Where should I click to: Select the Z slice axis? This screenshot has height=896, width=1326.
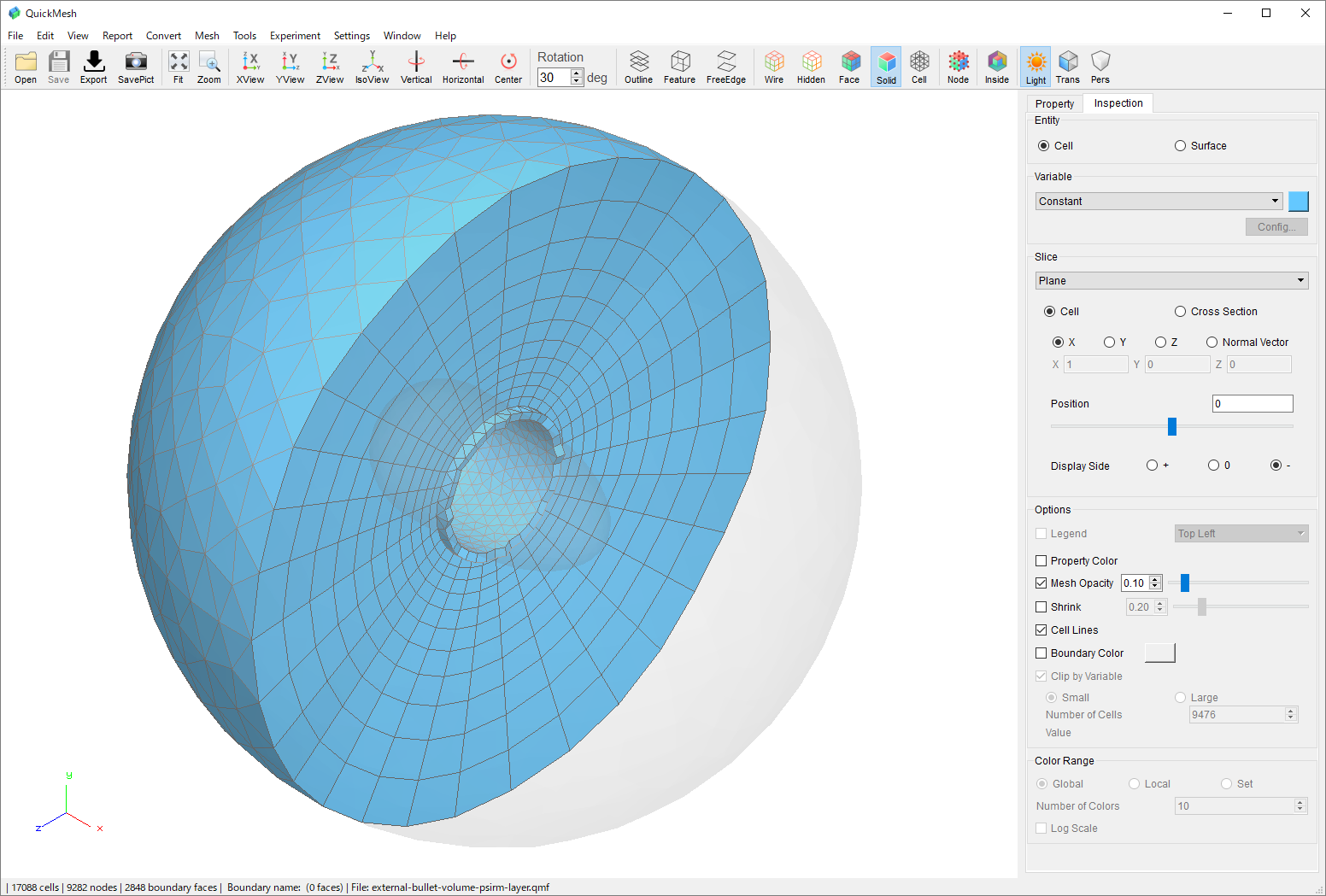click(x=1160, y=343)
